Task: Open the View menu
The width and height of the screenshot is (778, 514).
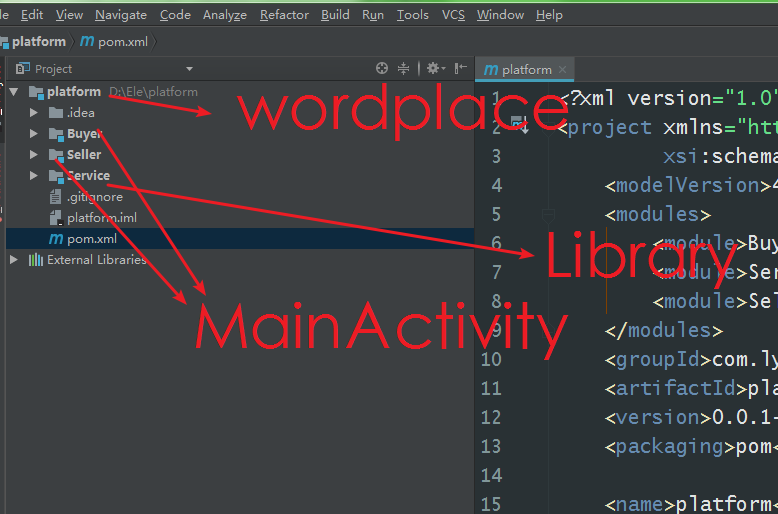Action: [69, 15]
